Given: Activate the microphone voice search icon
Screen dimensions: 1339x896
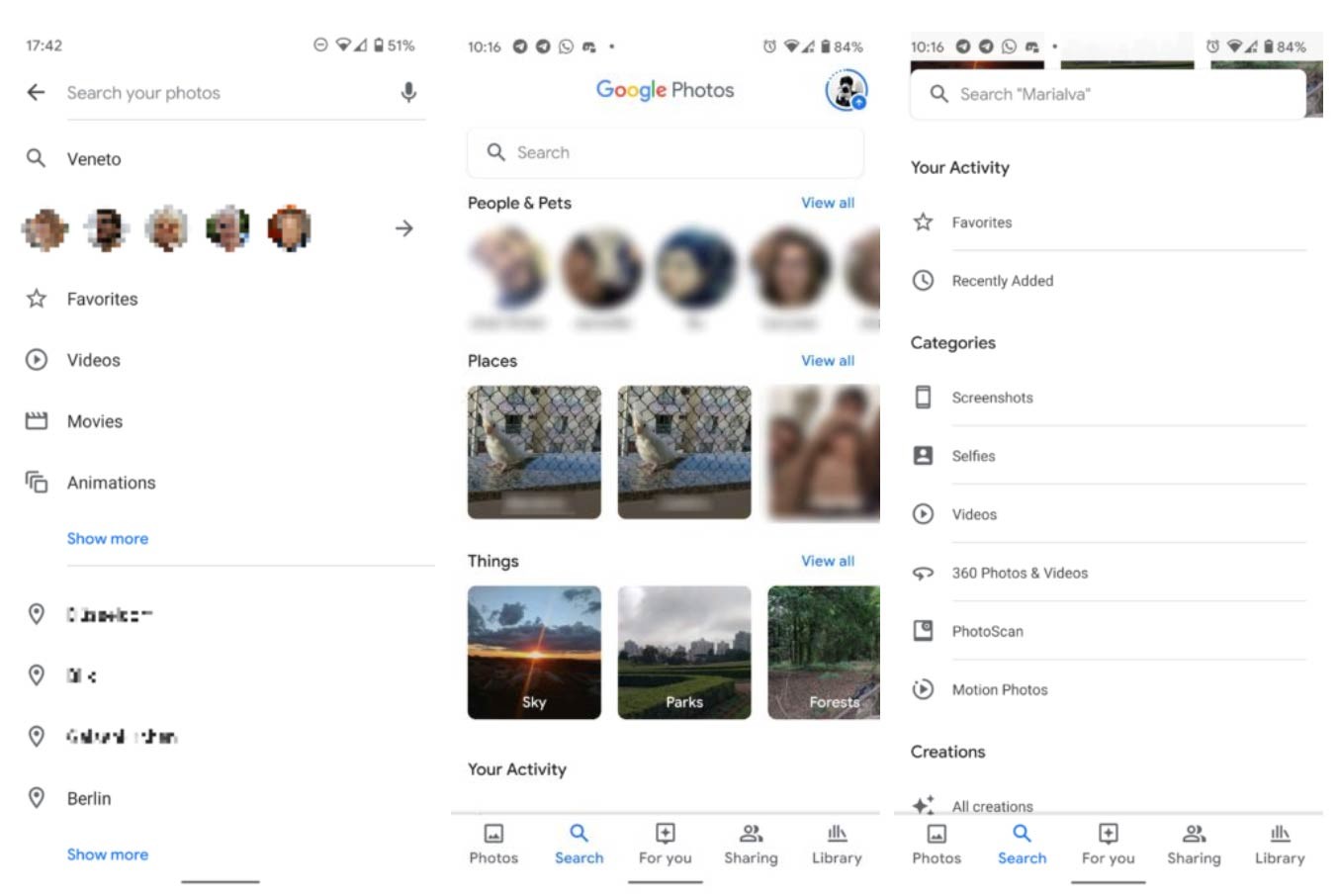Looking at the screenshot, I should 408,92.
